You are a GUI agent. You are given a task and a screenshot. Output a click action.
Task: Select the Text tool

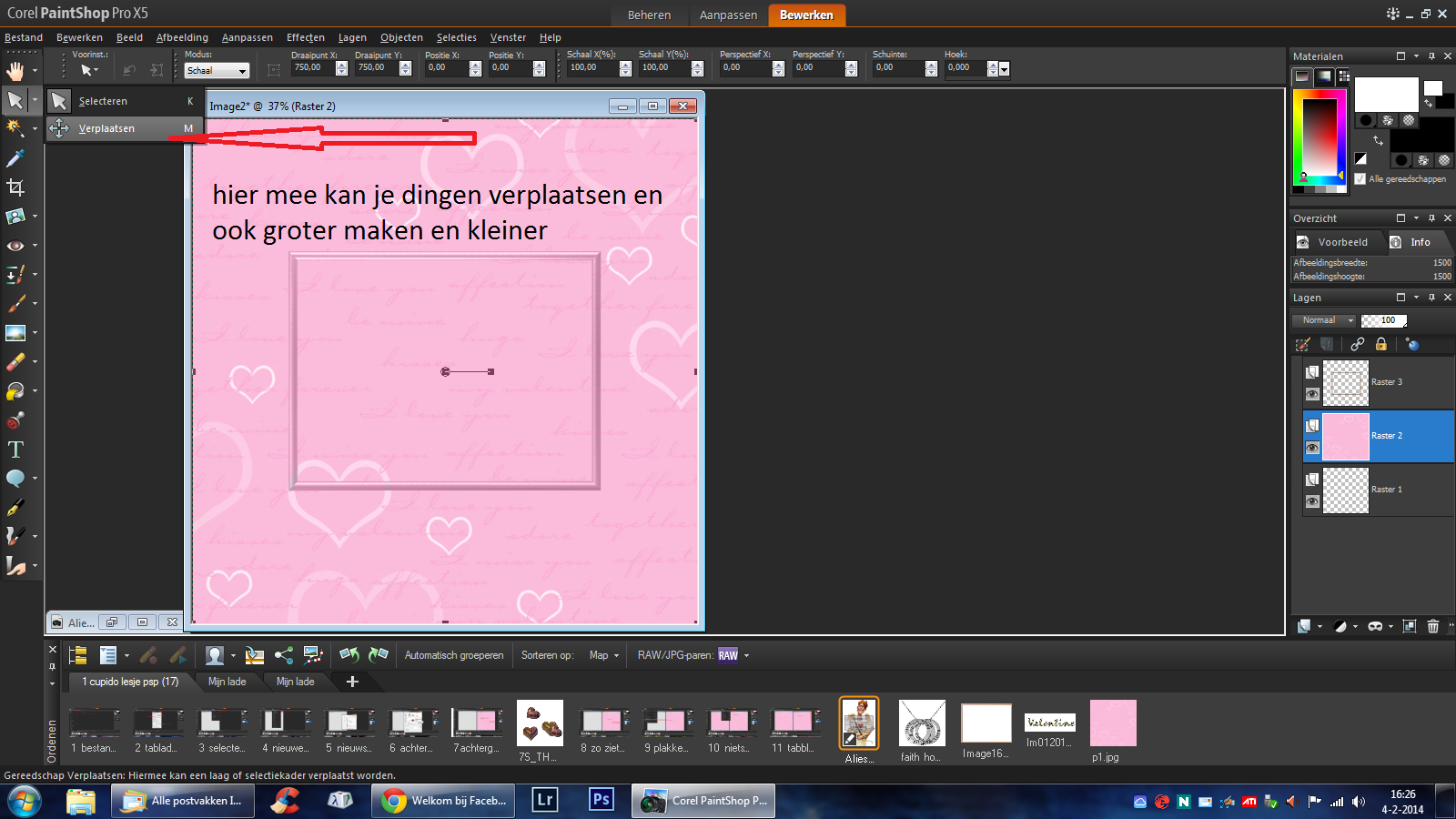15,450
